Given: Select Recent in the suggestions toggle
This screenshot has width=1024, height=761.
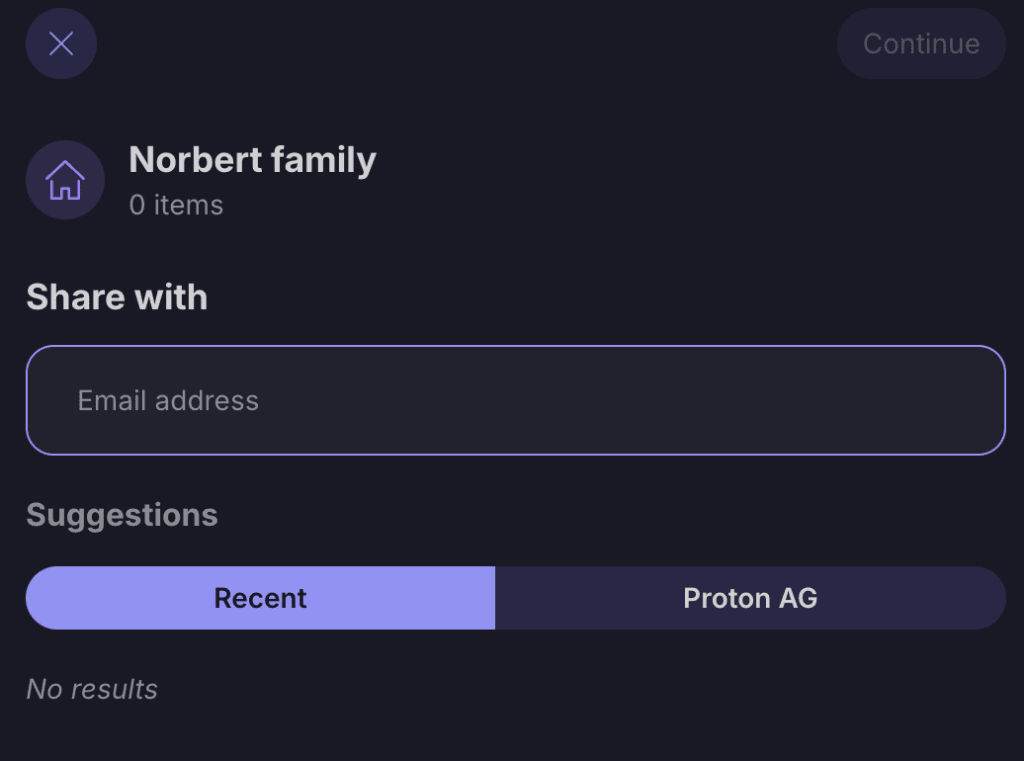Looking at the screenshot, I should 260,598.
